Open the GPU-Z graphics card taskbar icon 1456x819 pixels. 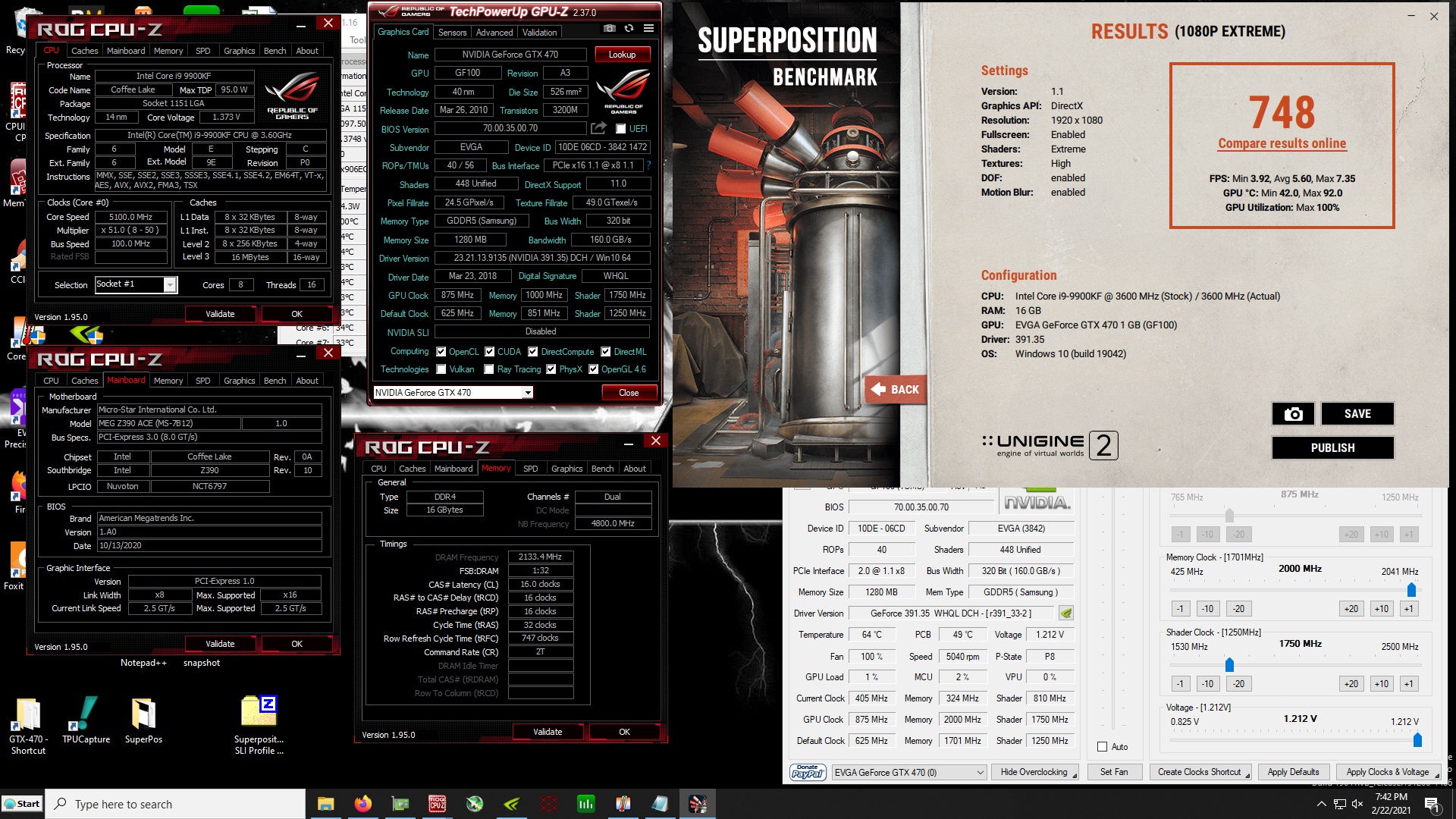[x=400, y=804]
